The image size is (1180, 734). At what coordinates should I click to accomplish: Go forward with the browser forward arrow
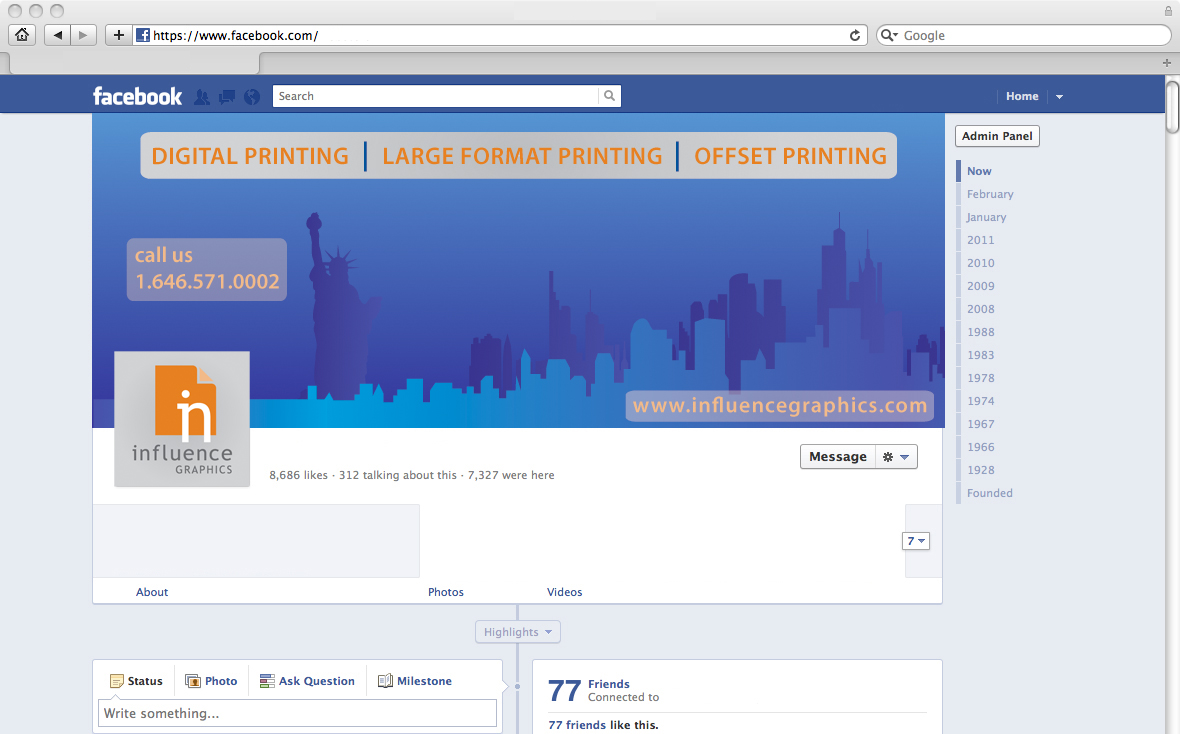click(x=84, y=35)
